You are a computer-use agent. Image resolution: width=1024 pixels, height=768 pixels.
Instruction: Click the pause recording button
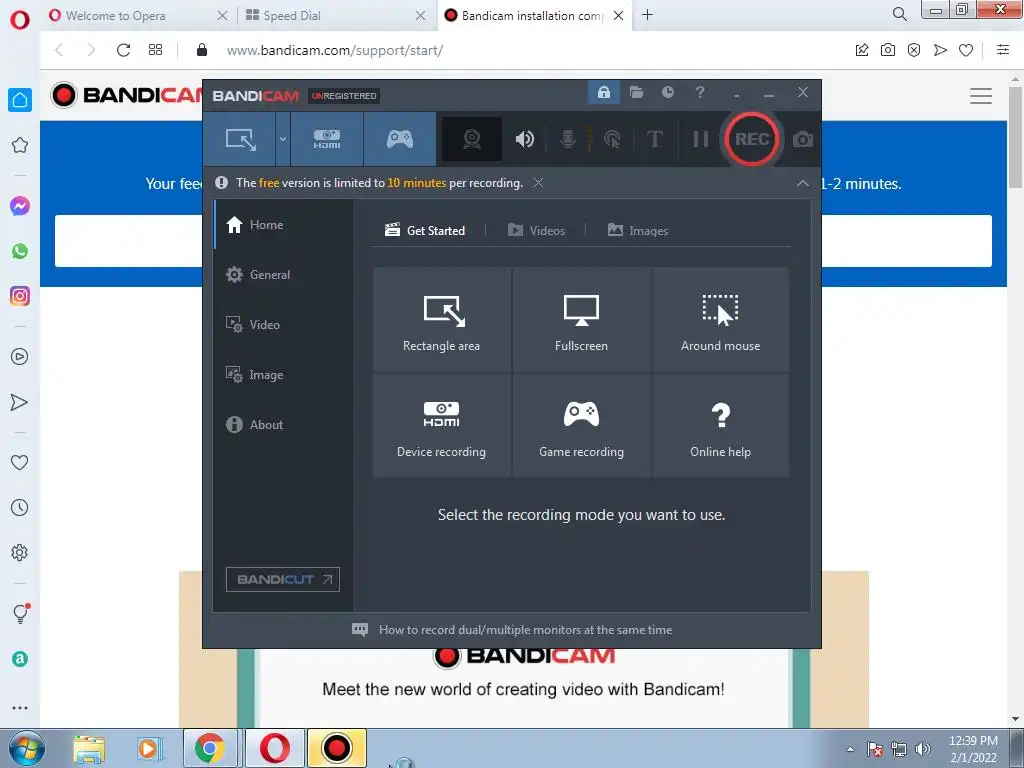point(701,139)
